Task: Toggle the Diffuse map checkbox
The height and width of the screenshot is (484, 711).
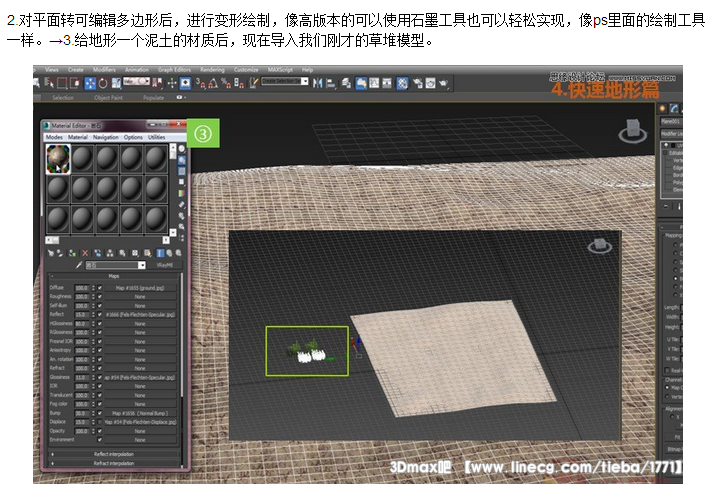Action: [99, 288]
